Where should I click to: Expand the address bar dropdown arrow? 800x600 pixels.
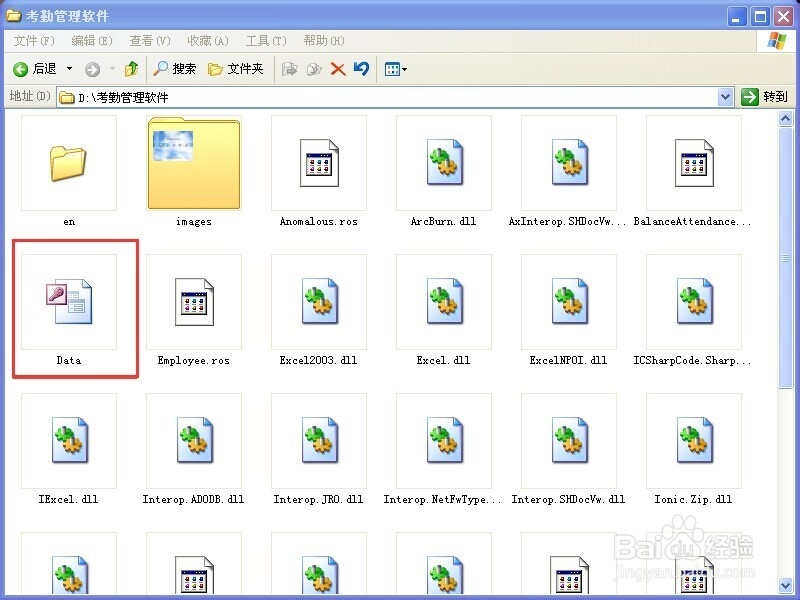[726, 97]
